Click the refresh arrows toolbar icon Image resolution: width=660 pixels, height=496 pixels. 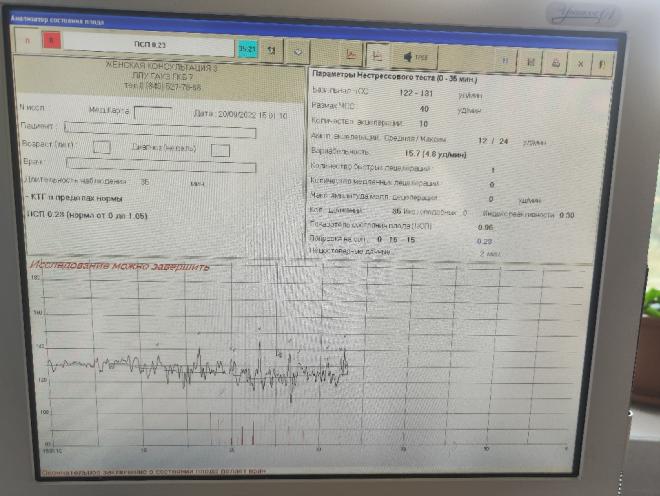point(271,51)
